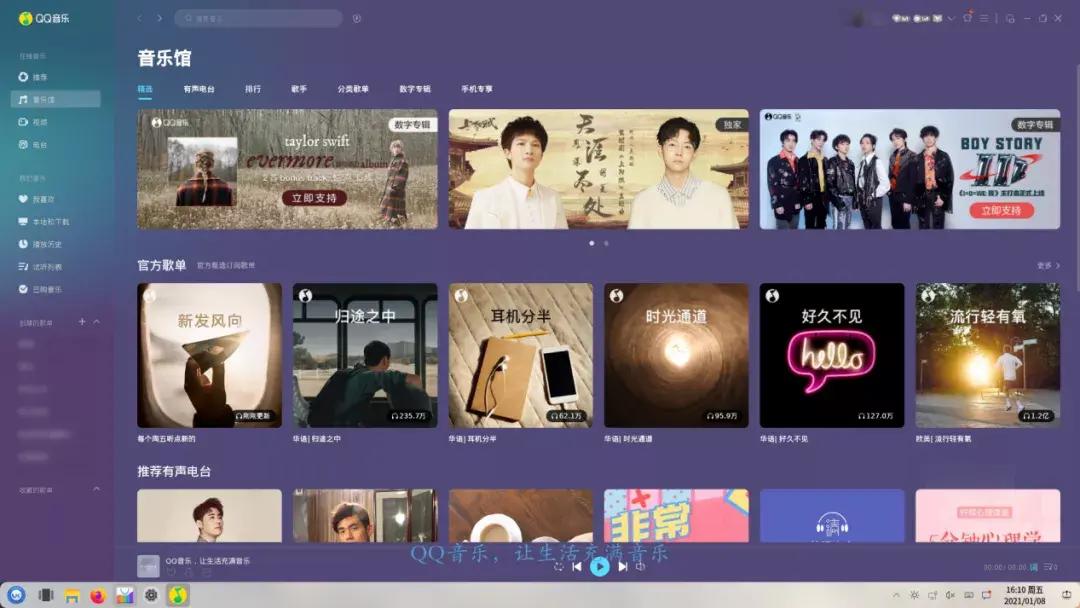The image size is (1080, 608).
Task: Open the 耳机分半 playlist cover
Action: point(521,355)
